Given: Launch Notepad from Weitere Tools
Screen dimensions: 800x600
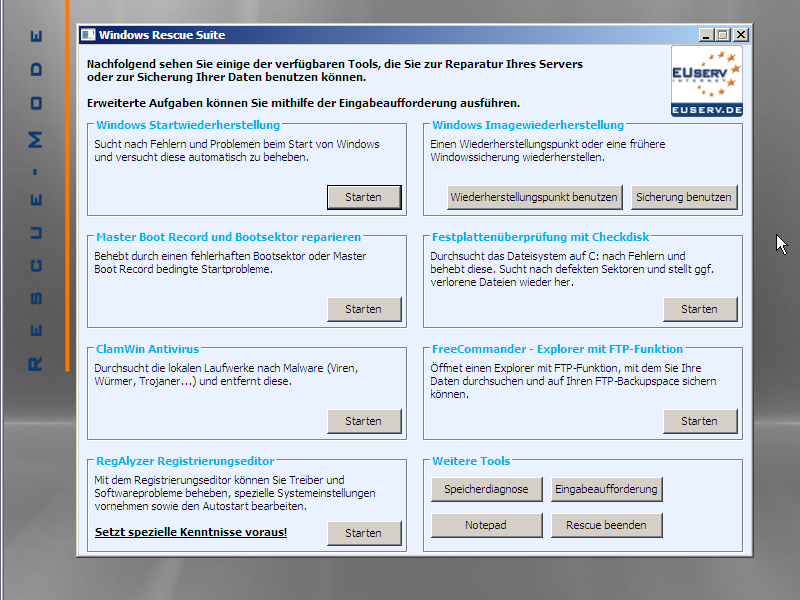Looking at the screenshot, I should (486, 525).
